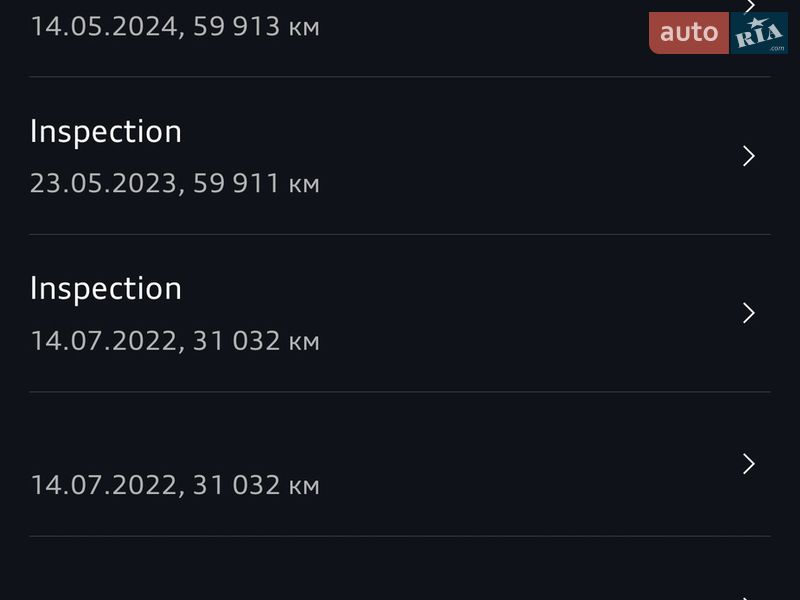The width and height of the screenshot is (800, 600).
Task: Click date 14.07.2022 under the second Inspection
Action: coord(101,341)
